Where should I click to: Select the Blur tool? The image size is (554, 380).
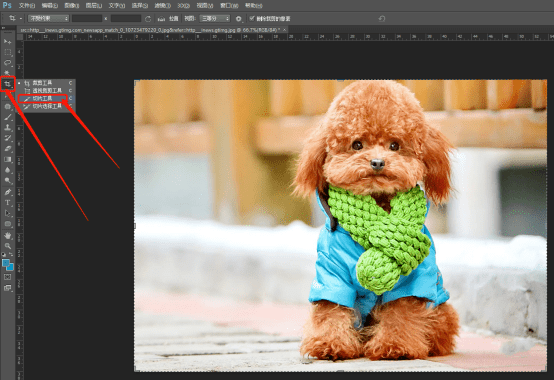point(7,170)
